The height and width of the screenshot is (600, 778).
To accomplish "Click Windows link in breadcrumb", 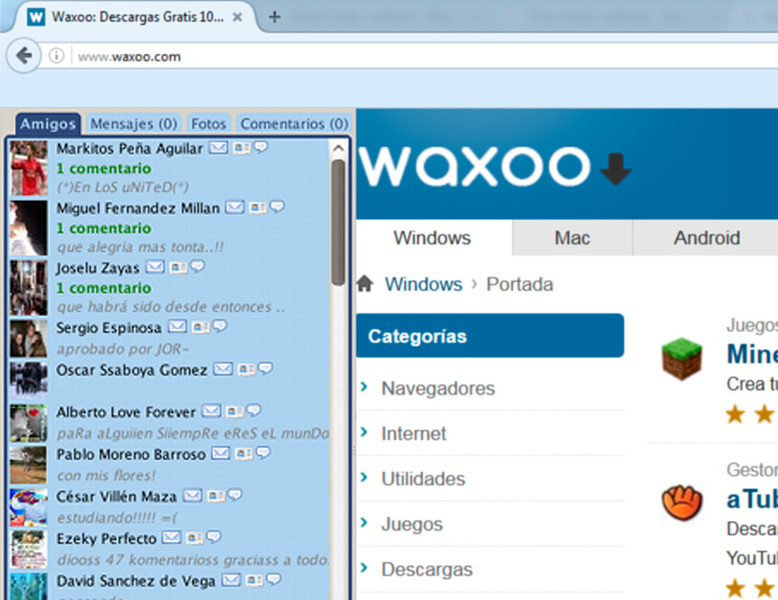I will click(x=423, y=284).
